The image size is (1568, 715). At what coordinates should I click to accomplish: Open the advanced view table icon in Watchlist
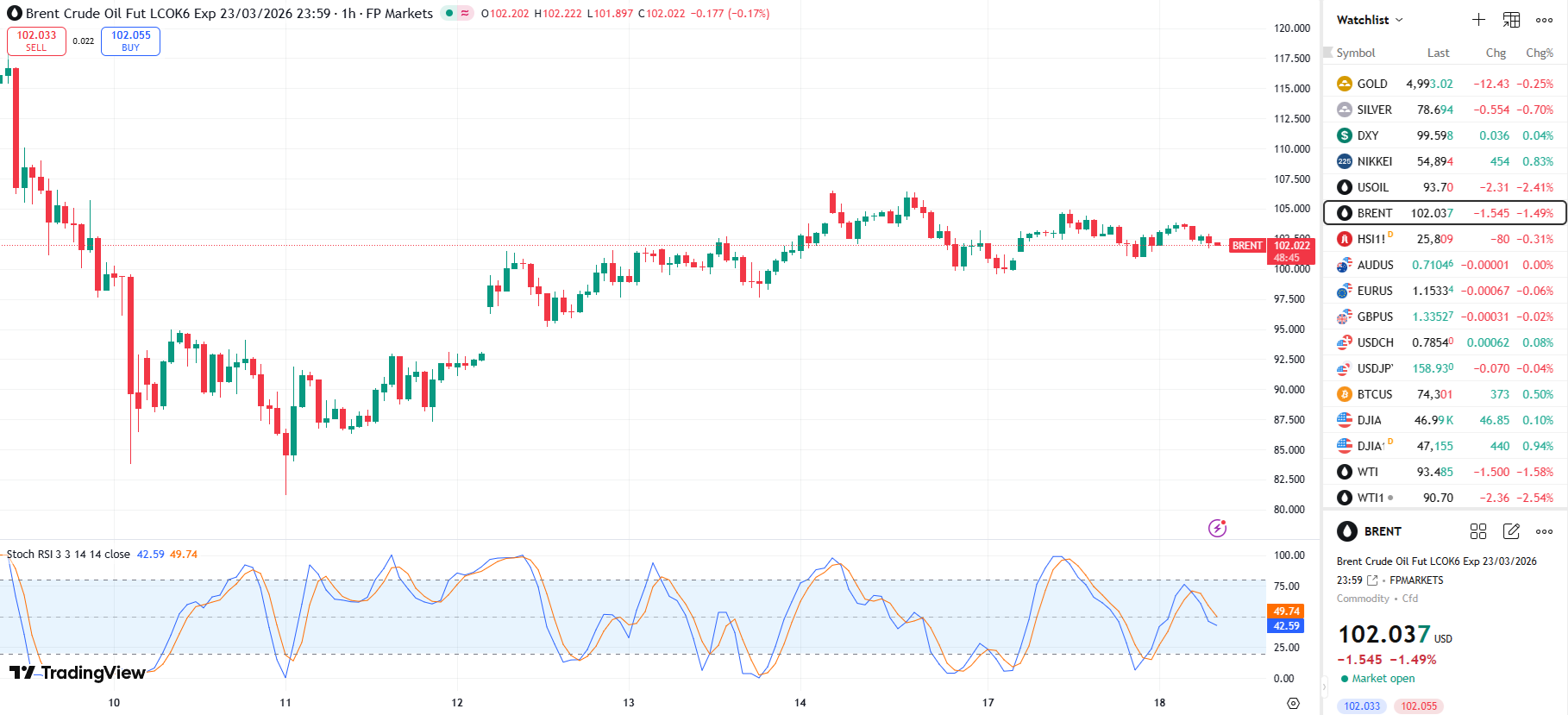[x=1511, y=20]
